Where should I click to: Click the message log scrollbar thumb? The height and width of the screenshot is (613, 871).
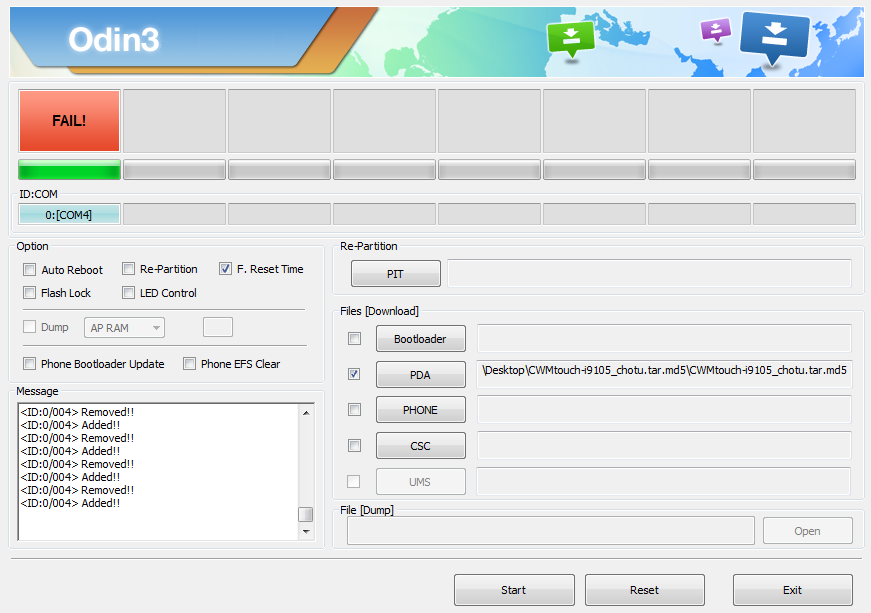tap(306, 514)
